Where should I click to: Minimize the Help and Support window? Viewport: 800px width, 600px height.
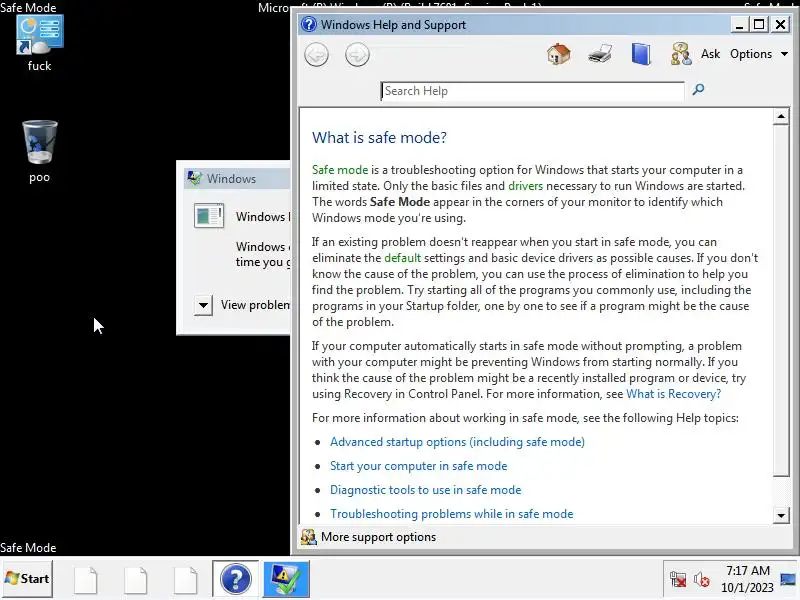click(739, 24)
